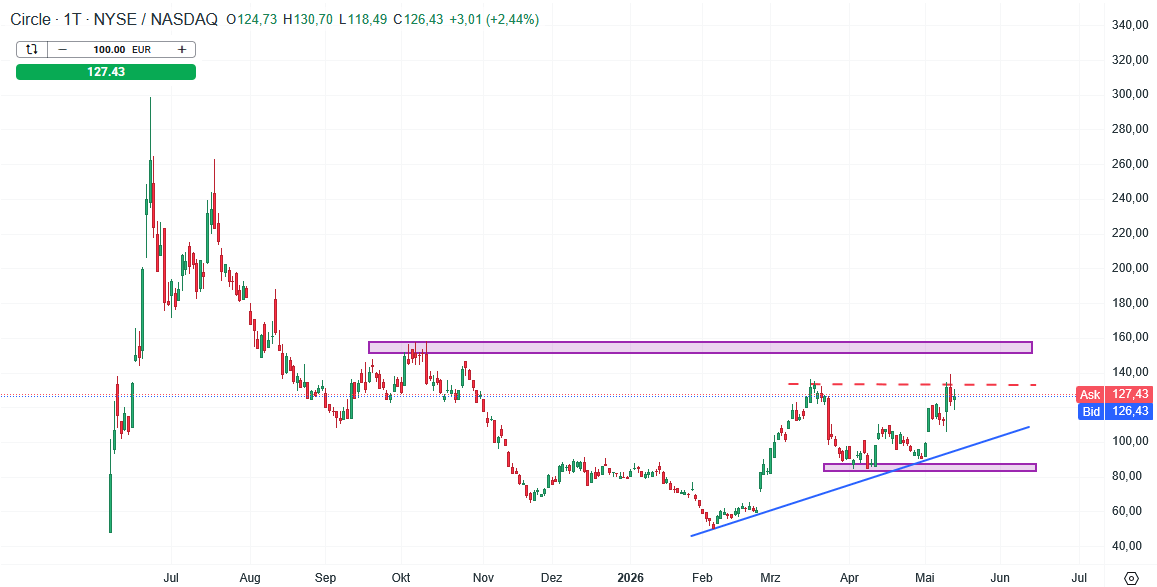
Task: Click the red Ask 127,43 price label
Action: [1114, 395]
